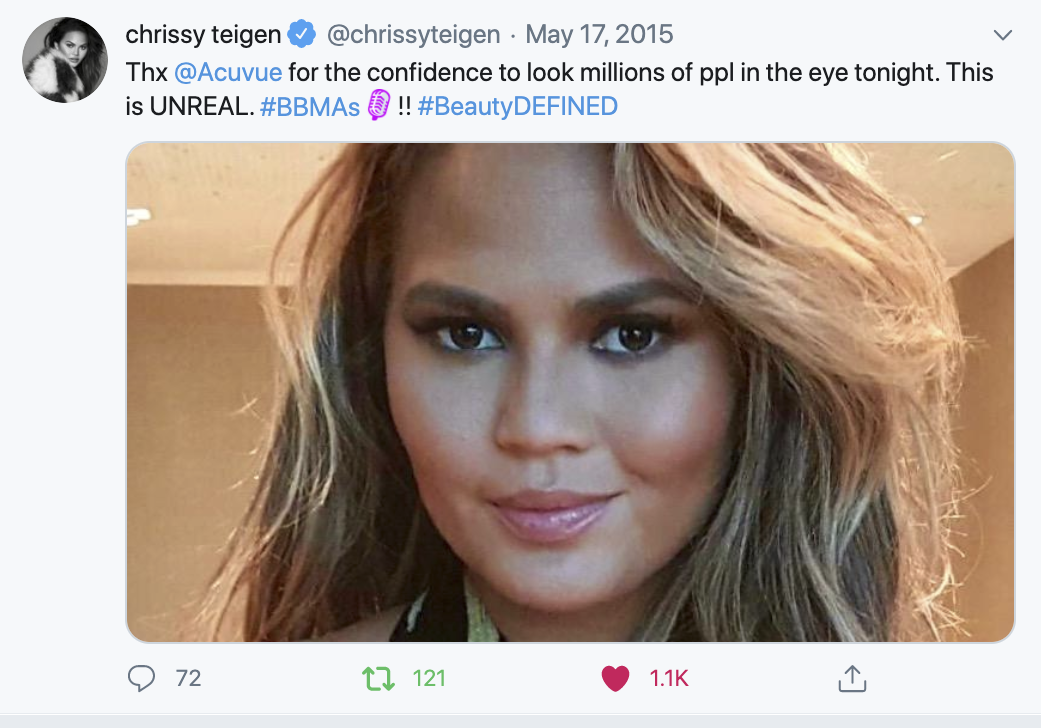Open the May 17, 2015 timestamp
1041x728 pixels.
coord(599,35)
